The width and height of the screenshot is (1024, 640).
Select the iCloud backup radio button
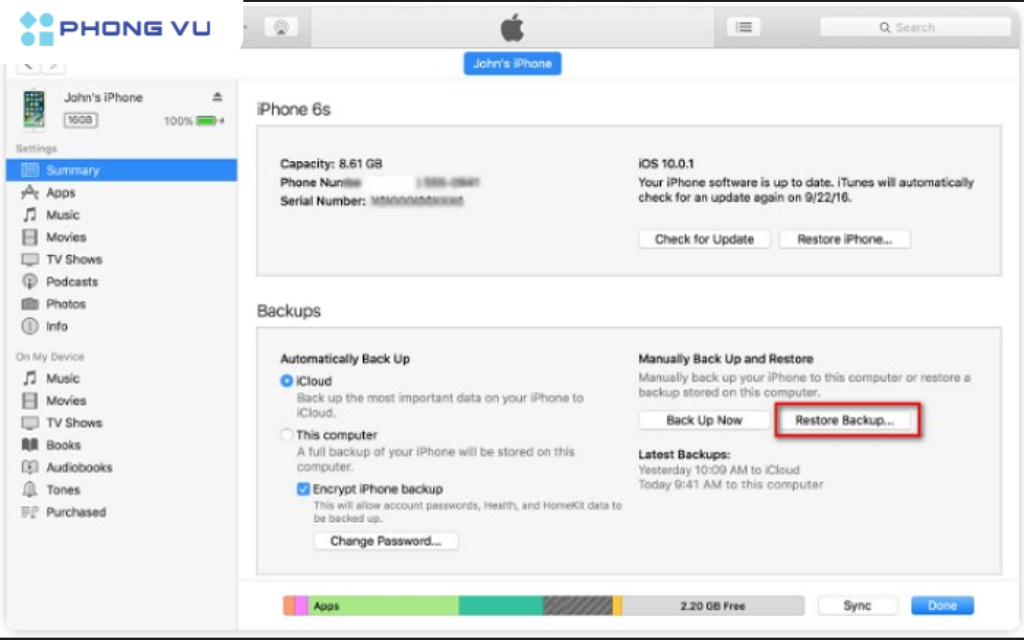coord(286,381)
